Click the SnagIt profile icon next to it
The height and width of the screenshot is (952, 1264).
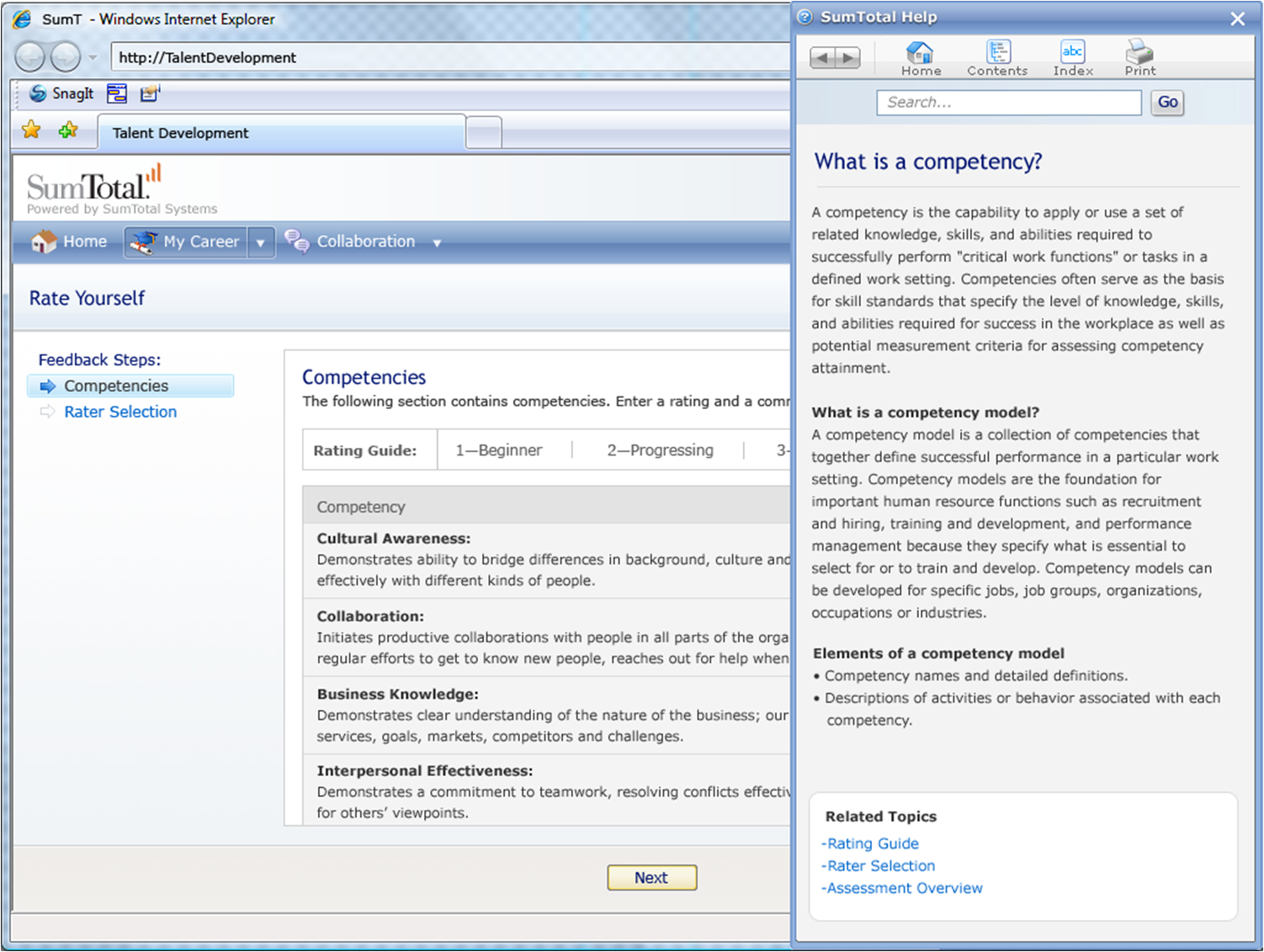[150, 93]
